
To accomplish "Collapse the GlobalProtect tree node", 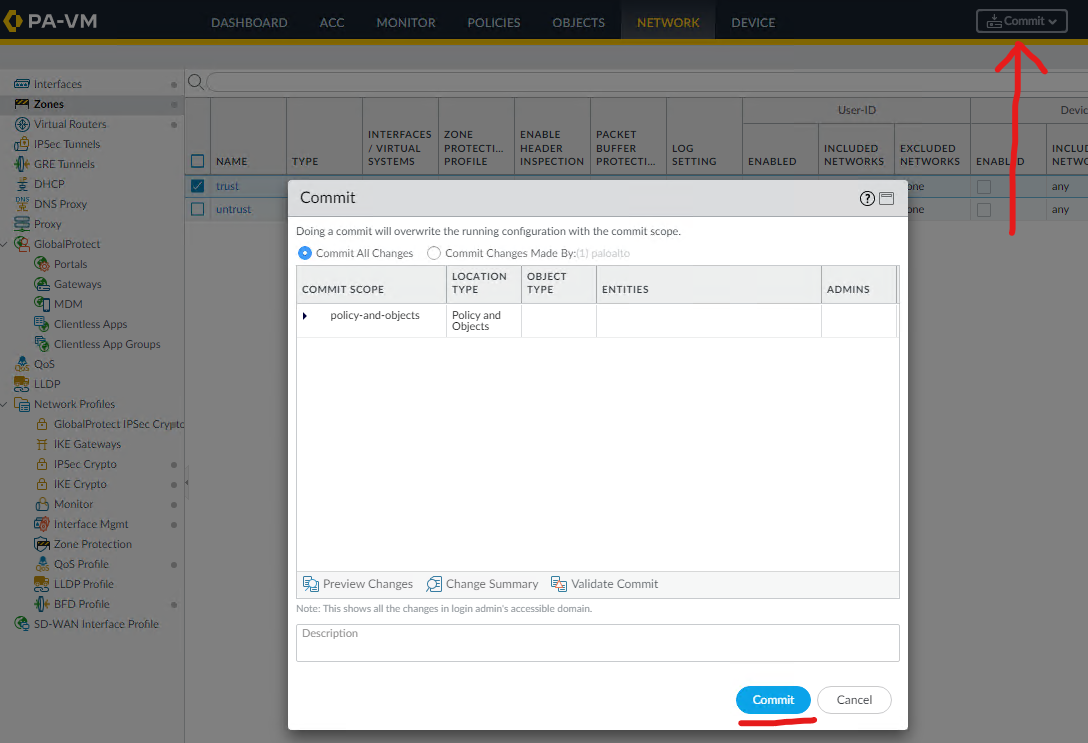I will click(x=6, y=244).
